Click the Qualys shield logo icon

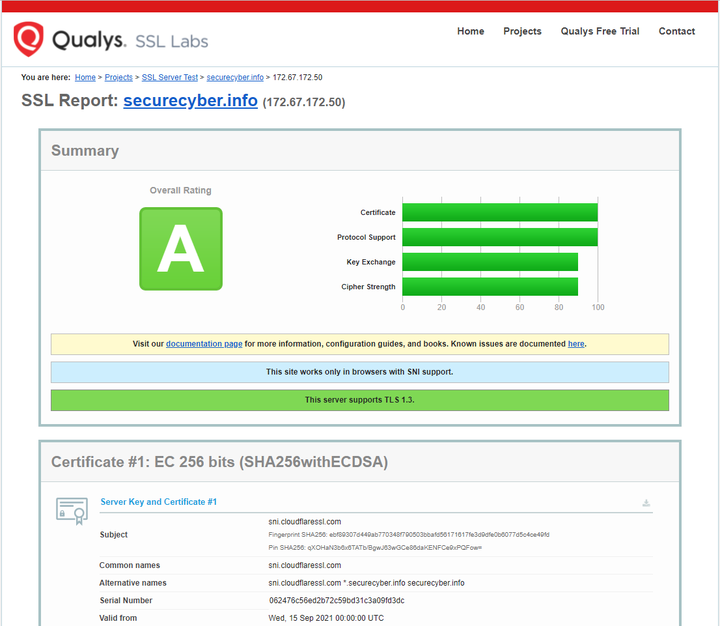coord(28,39)
